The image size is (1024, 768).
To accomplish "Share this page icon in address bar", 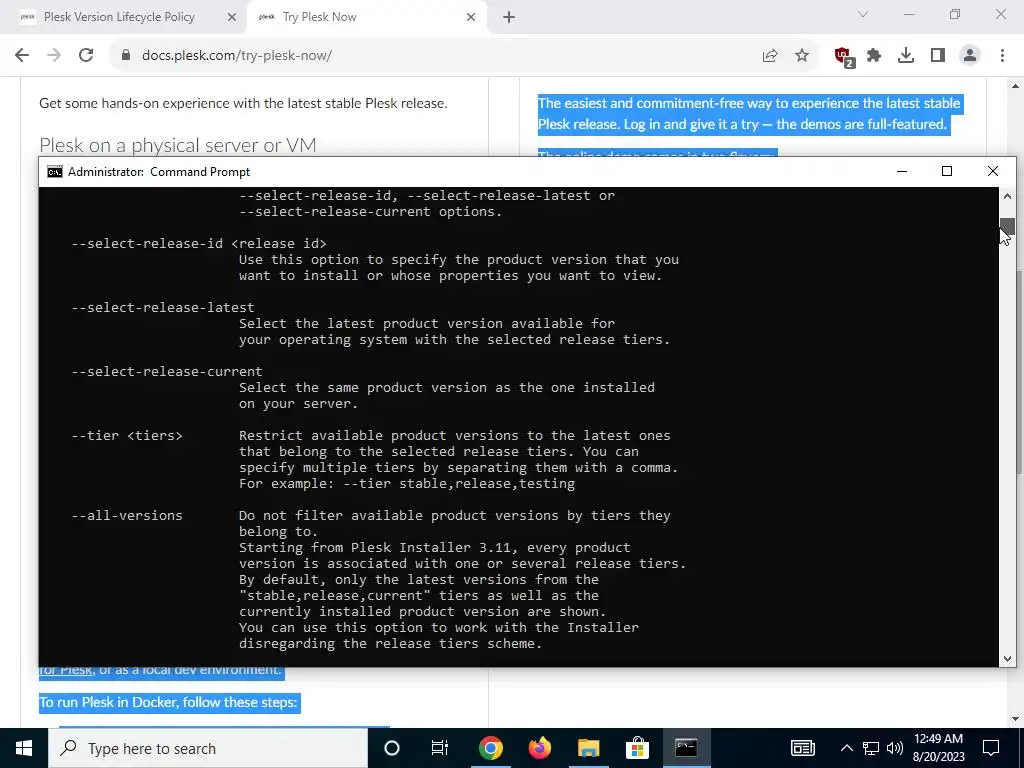I will 770,56.
